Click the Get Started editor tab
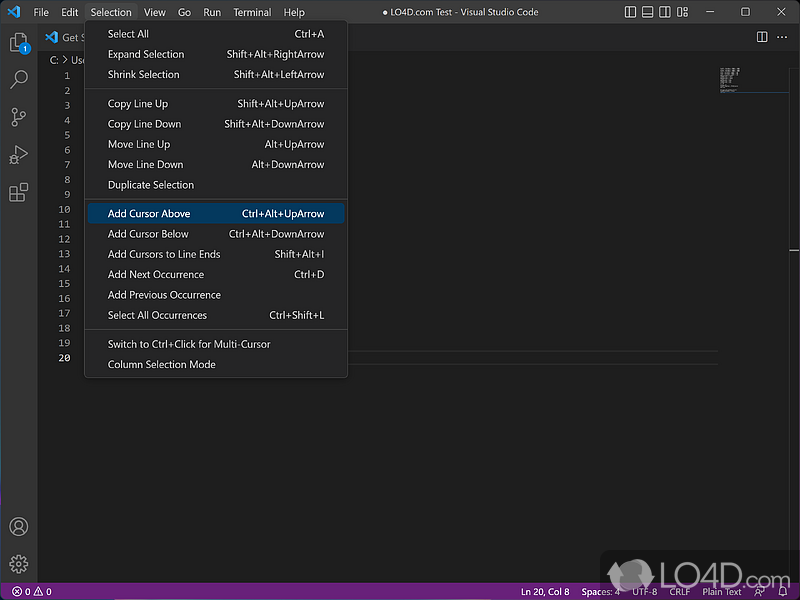 pyautogui.click(x=63, y=37)
